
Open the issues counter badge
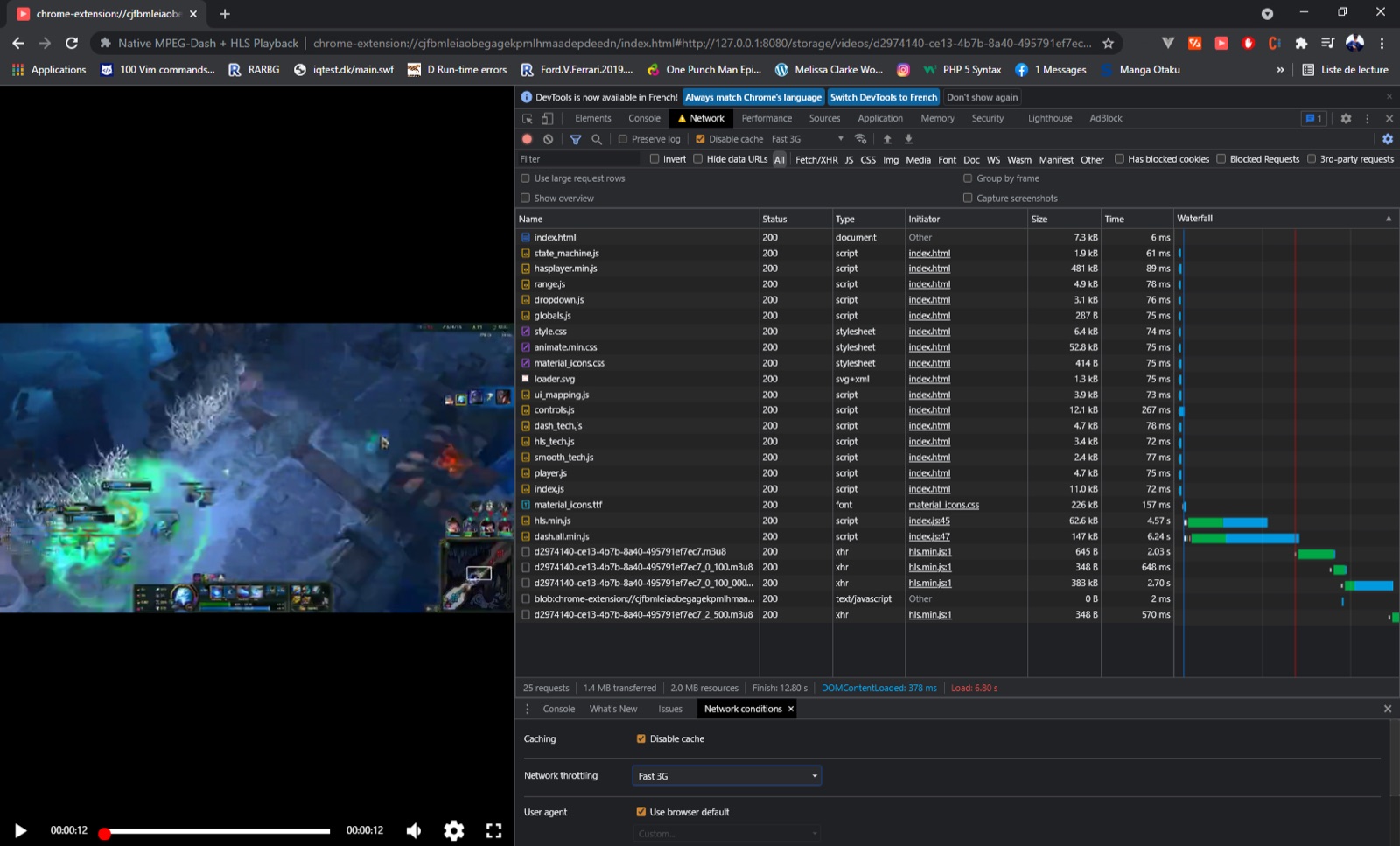1314,118
